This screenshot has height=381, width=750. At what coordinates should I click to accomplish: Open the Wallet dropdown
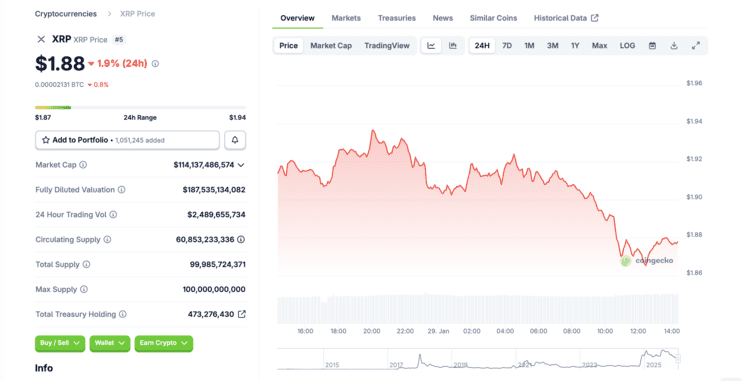[x=110, y=343]
